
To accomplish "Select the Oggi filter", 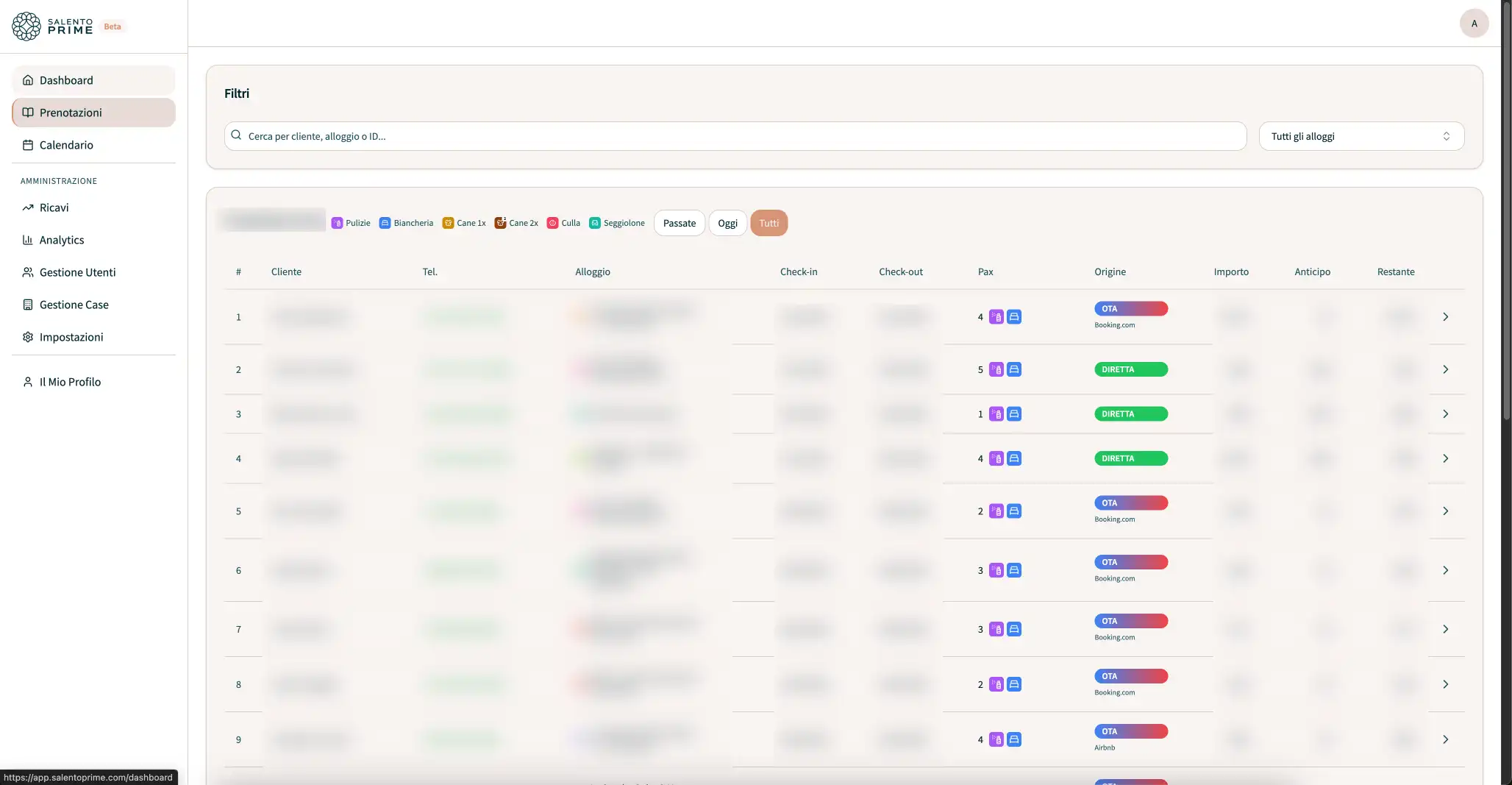I will click(x=727, y=223).
